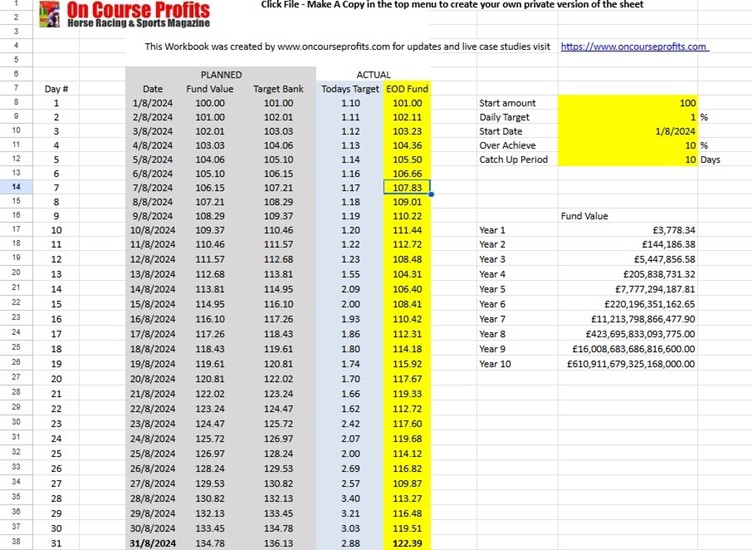Image resolution: width=752 pixels, height=550 pixels.
Task: Select the highlighted EOD Fund cell 107.83
Action: point(407,187)
